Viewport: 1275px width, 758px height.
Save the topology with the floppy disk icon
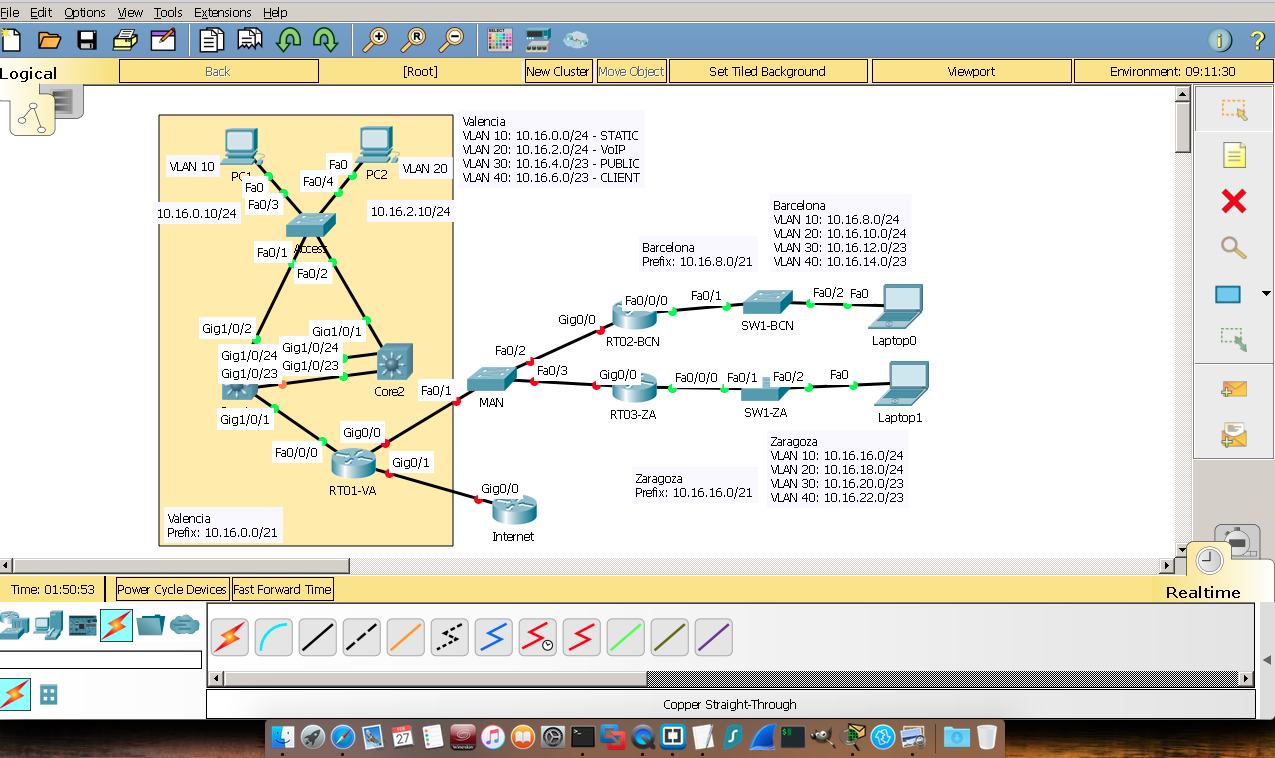87,40
